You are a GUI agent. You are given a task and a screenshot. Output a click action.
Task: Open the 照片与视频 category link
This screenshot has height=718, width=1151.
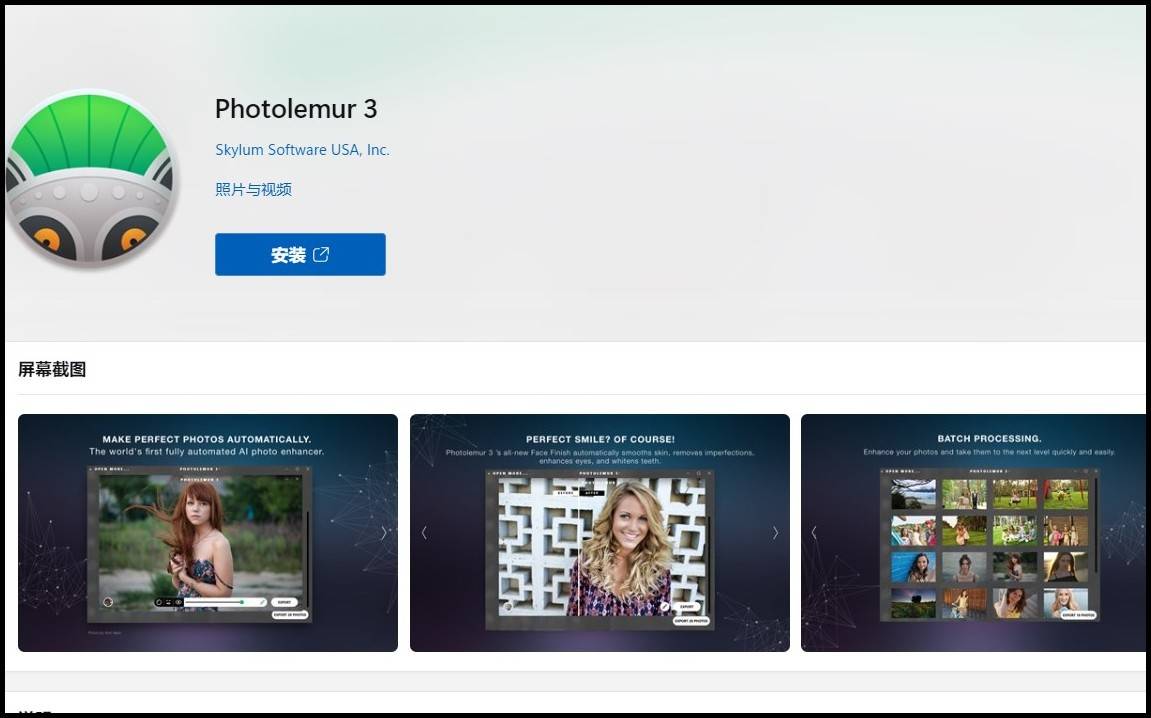click(x=253, y=189)
